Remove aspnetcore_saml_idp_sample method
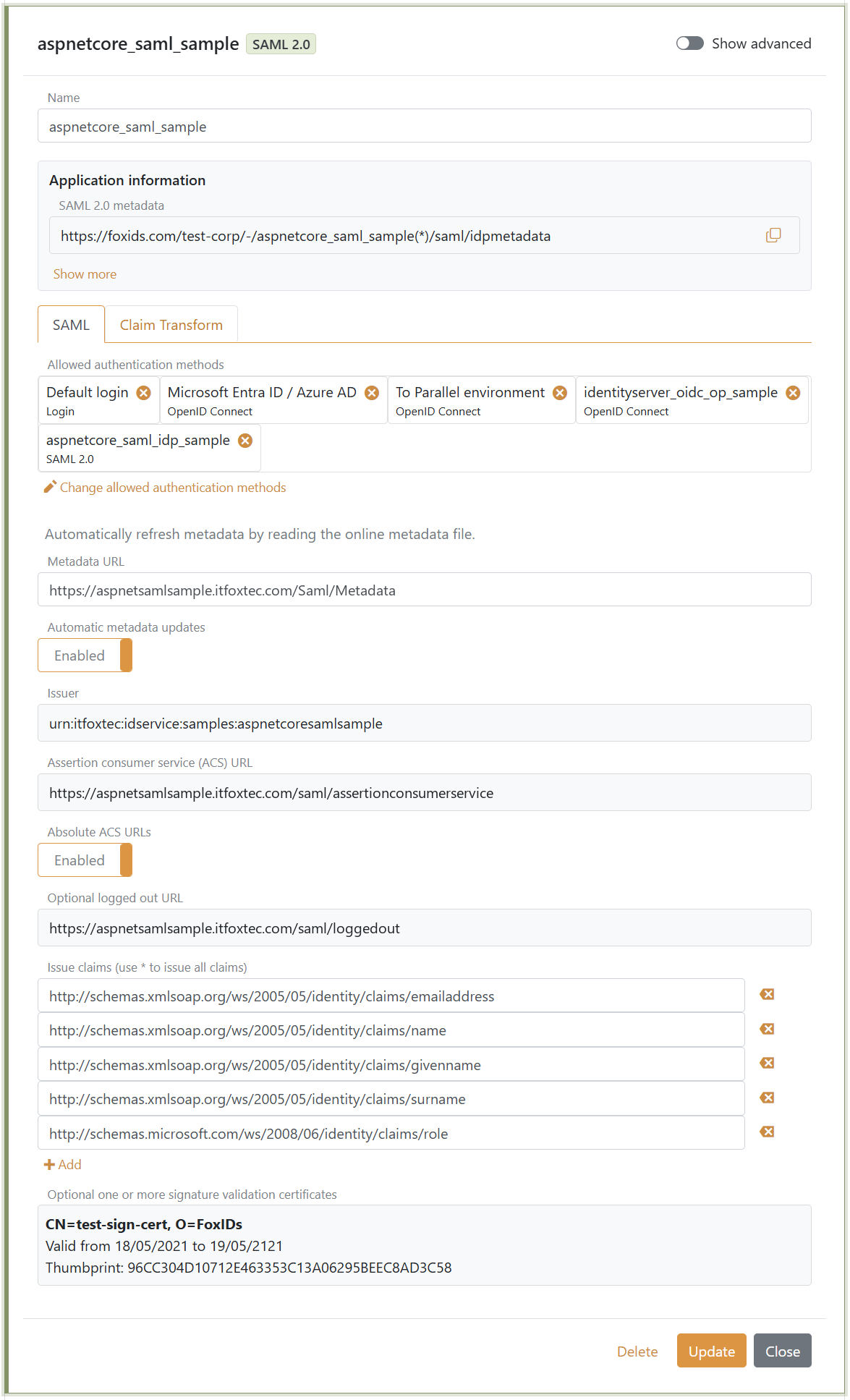Viewport: 850px width, 1400px height. [x=245, y=440]
